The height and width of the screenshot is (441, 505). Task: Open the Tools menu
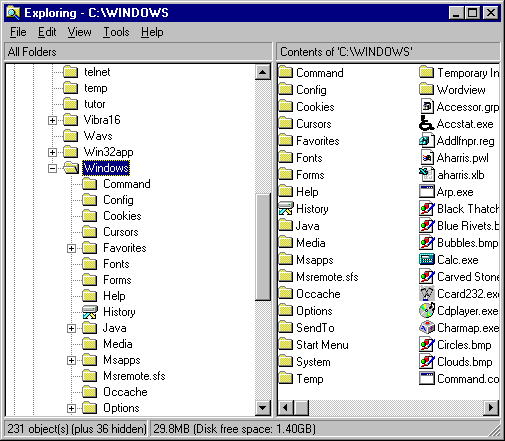(116, 32)
